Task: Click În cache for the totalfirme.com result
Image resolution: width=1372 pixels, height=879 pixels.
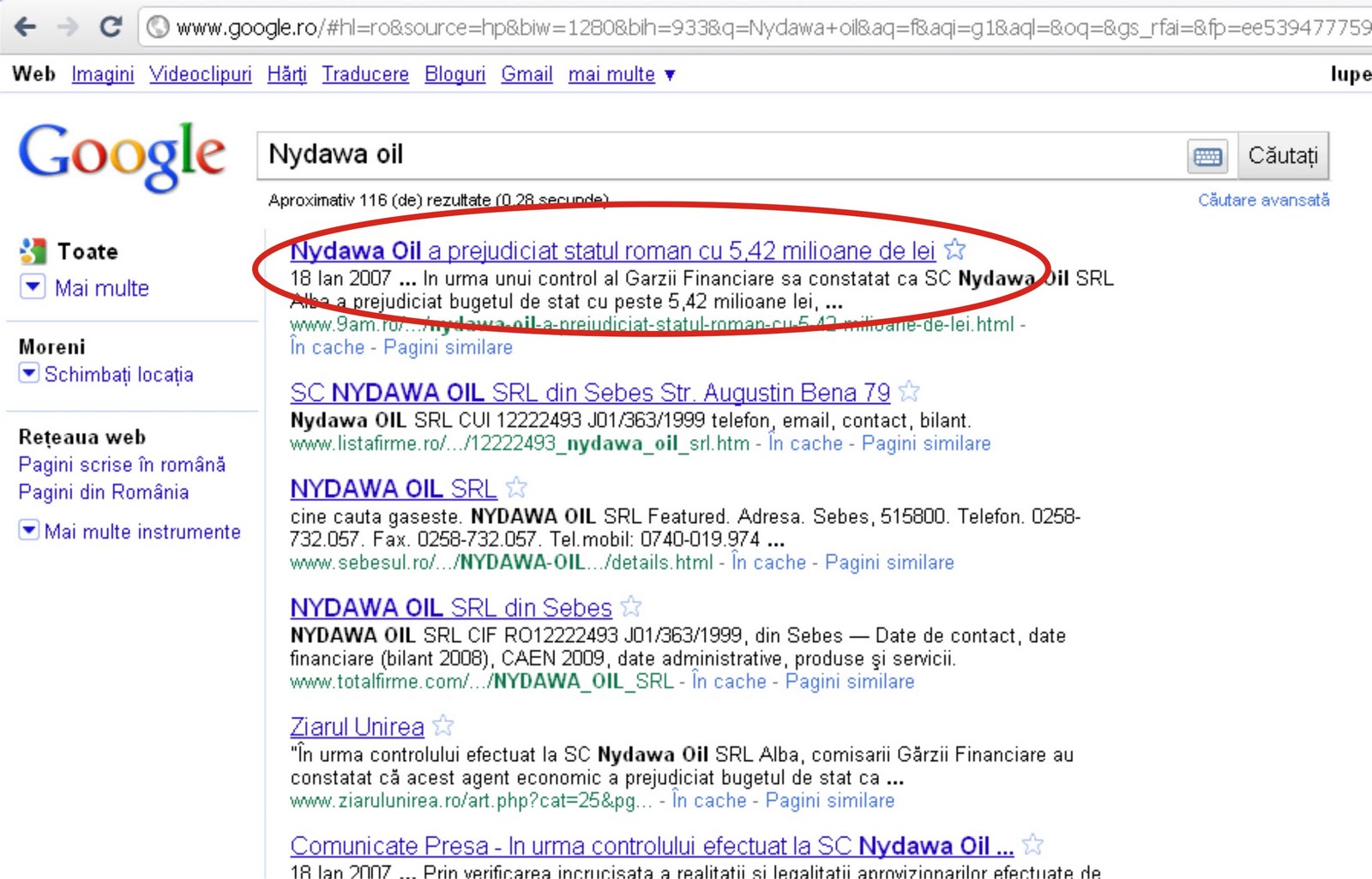Action: pos(729,682)
